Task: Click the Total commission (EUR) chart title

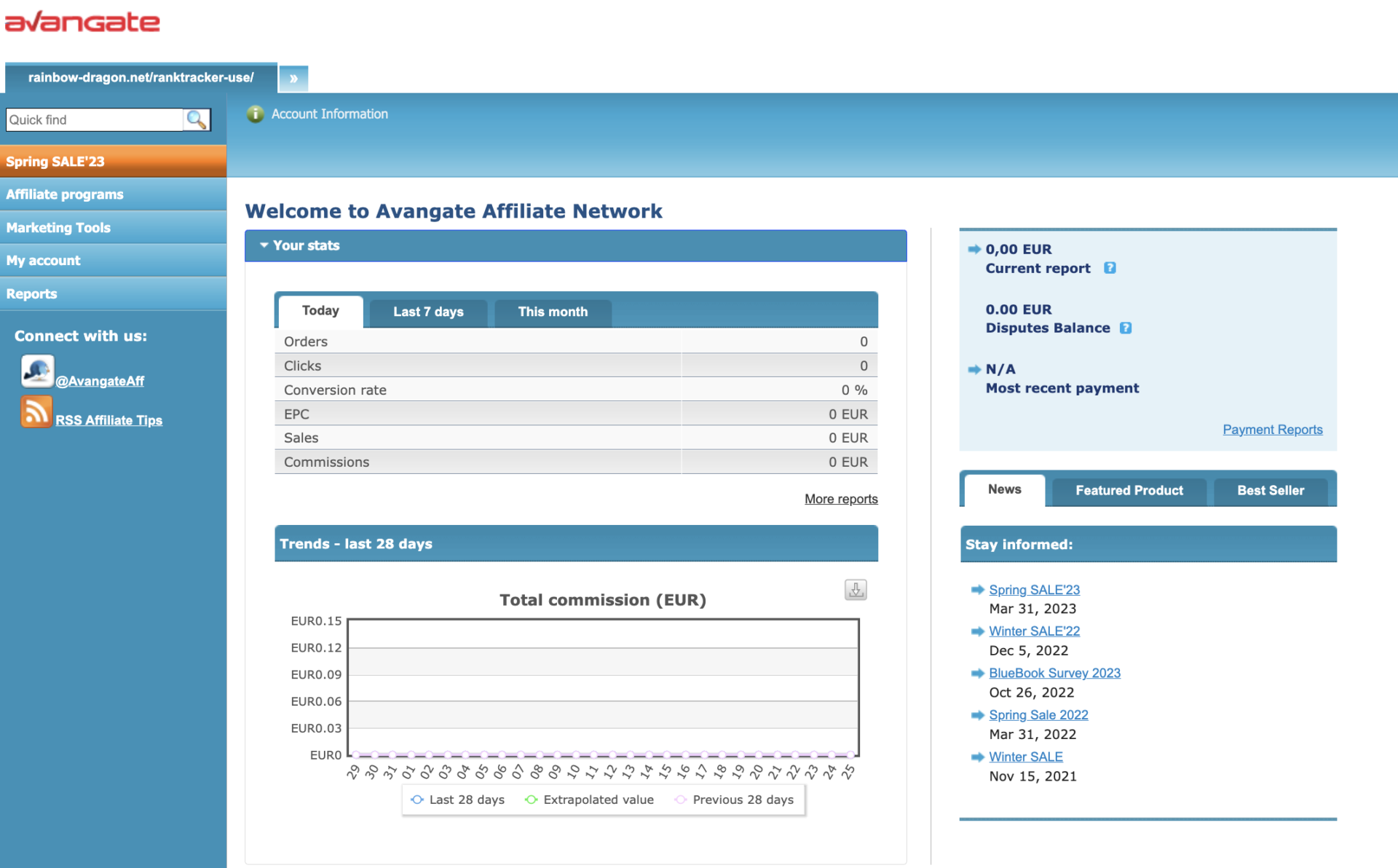Action: [603, 600]
